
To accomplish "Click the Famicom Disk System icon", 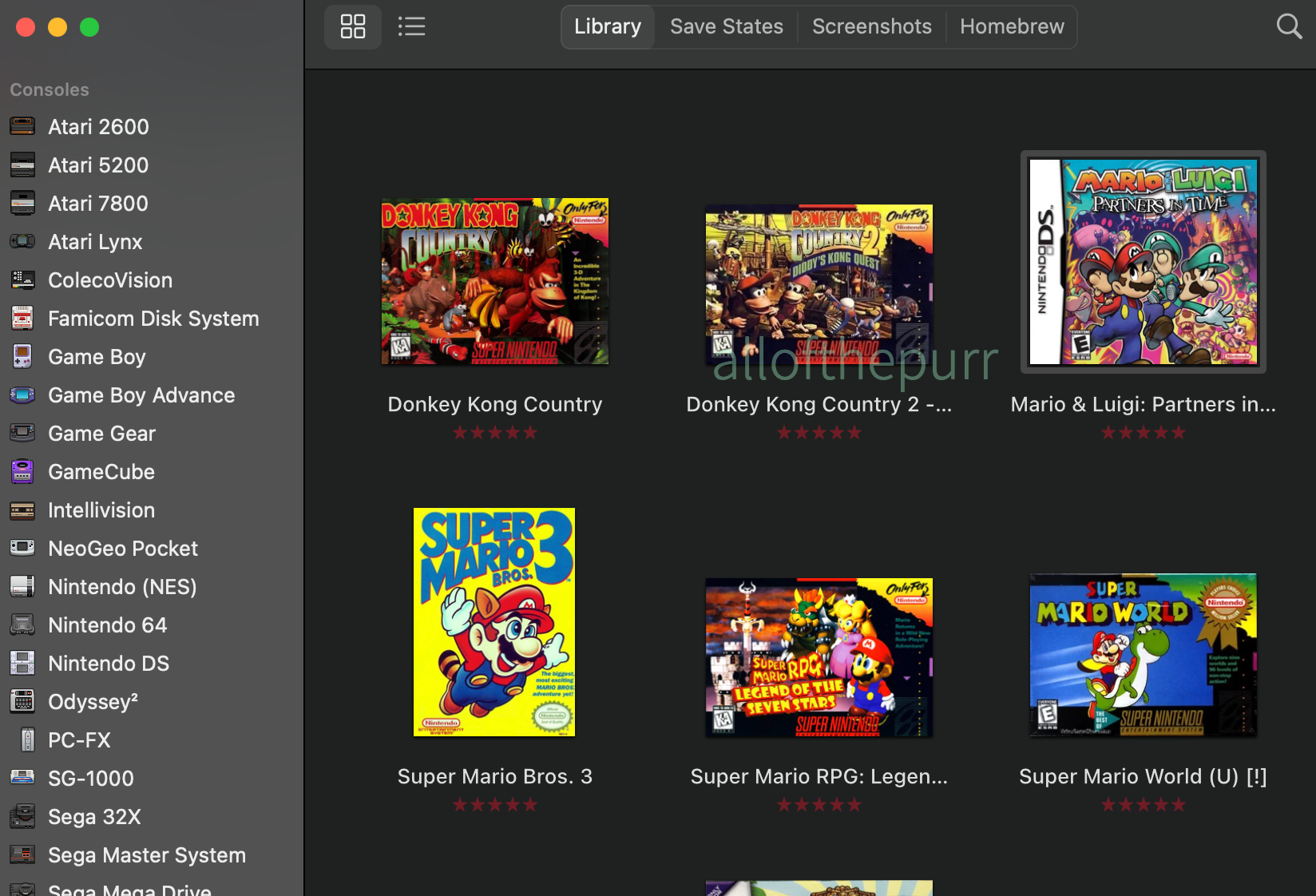I will [x=22, y=318].
